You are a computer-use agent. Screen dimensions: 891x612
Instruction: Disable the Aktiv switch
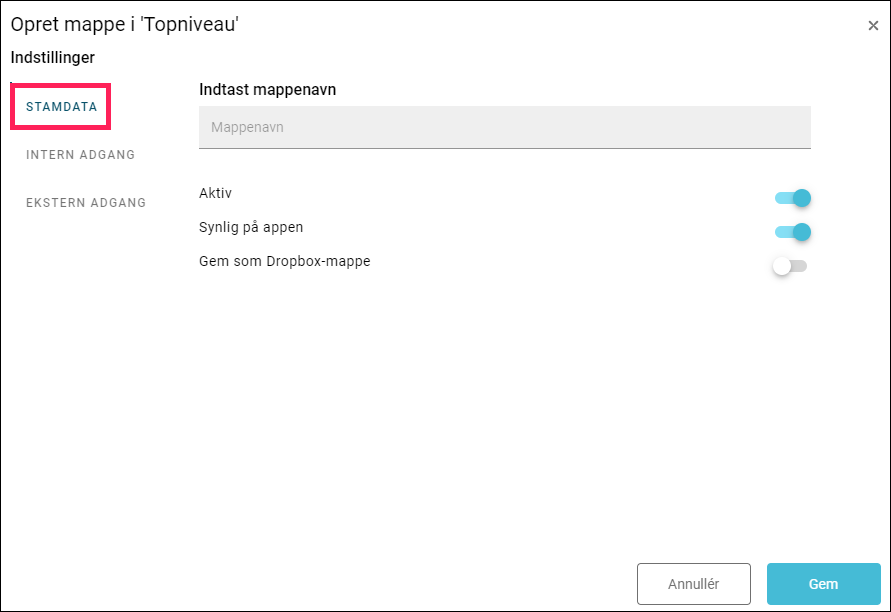coord(792,198)
